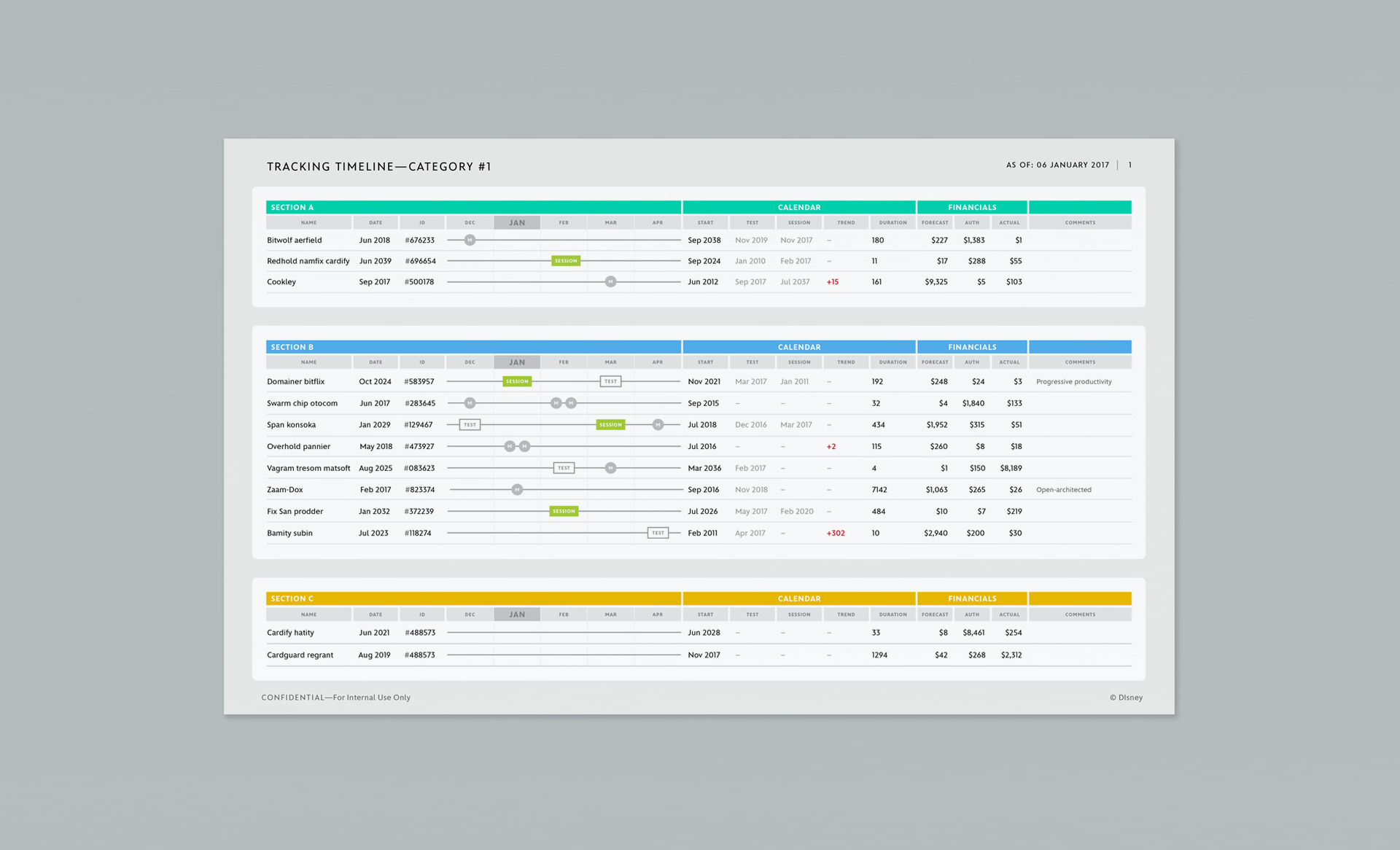Toggle visibility on Section C header

295,597
